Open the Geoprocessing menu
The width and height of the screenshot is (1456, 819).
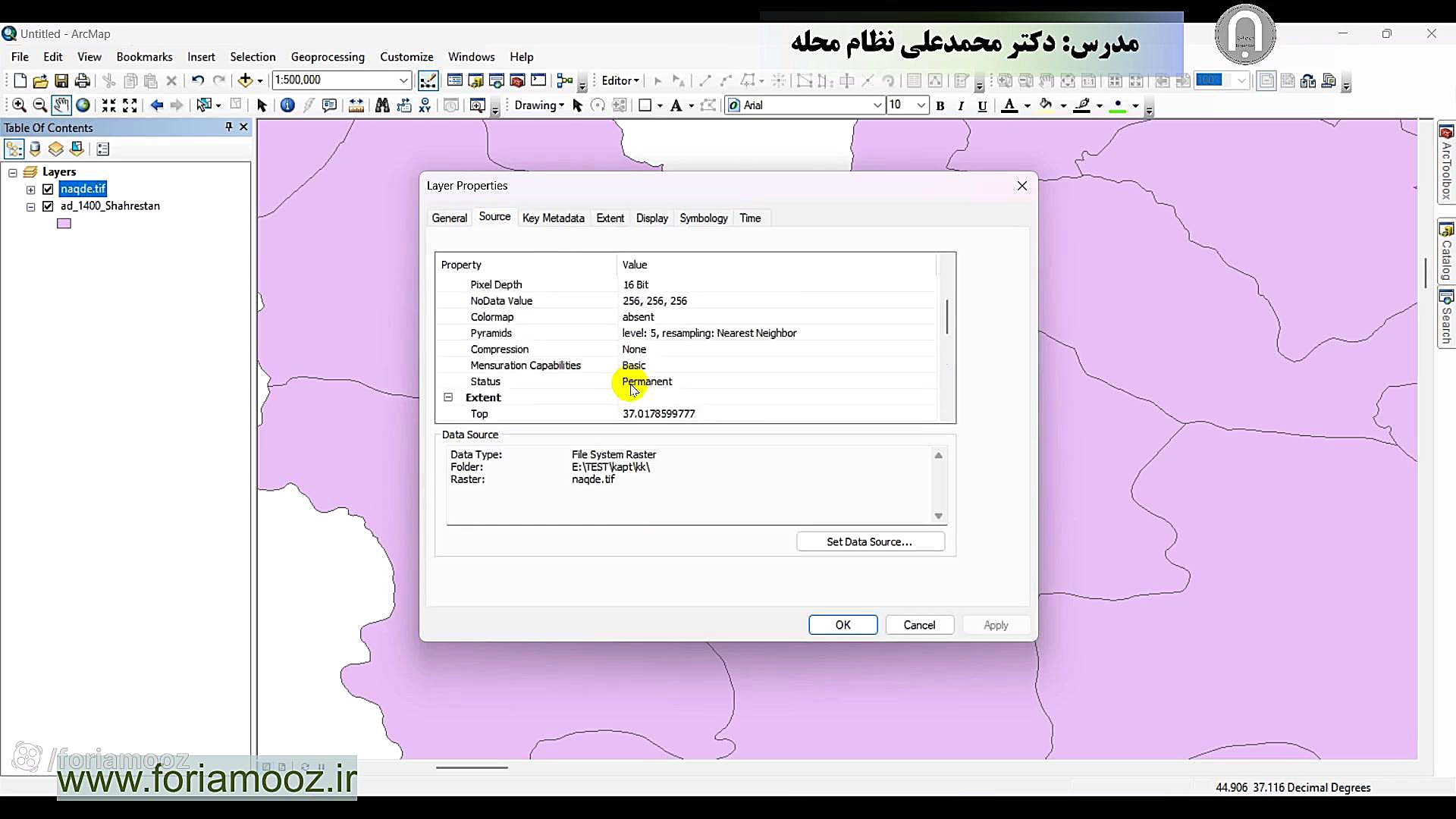tap(328, 57)
